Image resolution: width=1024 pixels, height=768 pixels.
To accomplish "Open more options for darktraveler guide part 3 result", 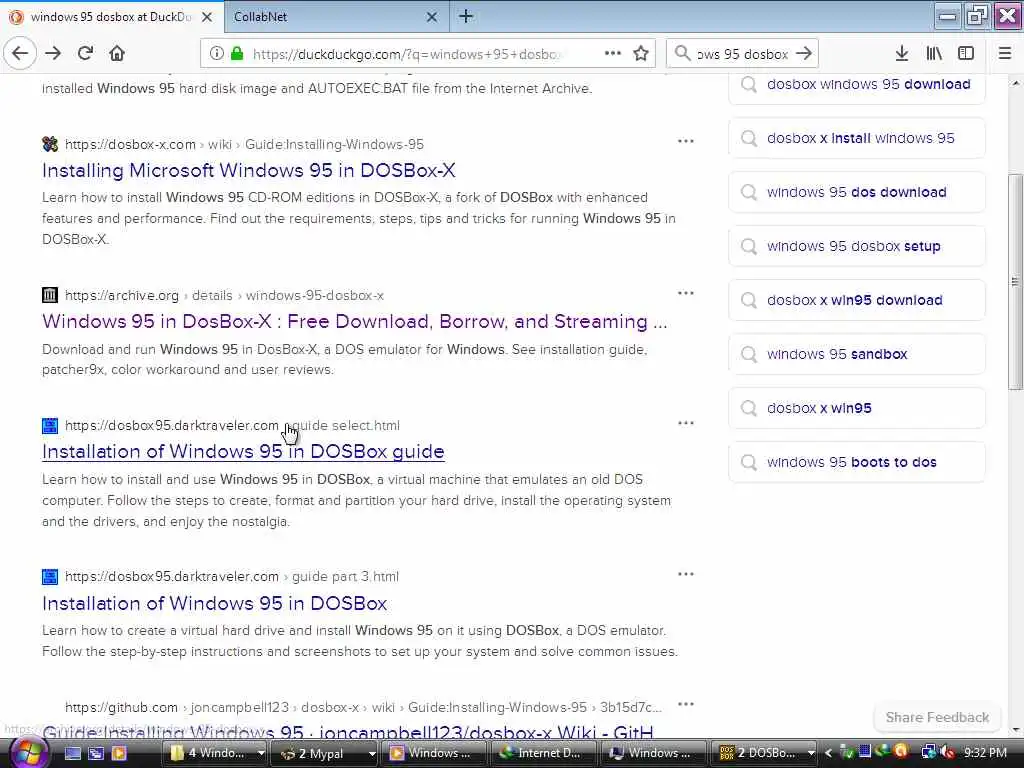I will click(686, 574).
